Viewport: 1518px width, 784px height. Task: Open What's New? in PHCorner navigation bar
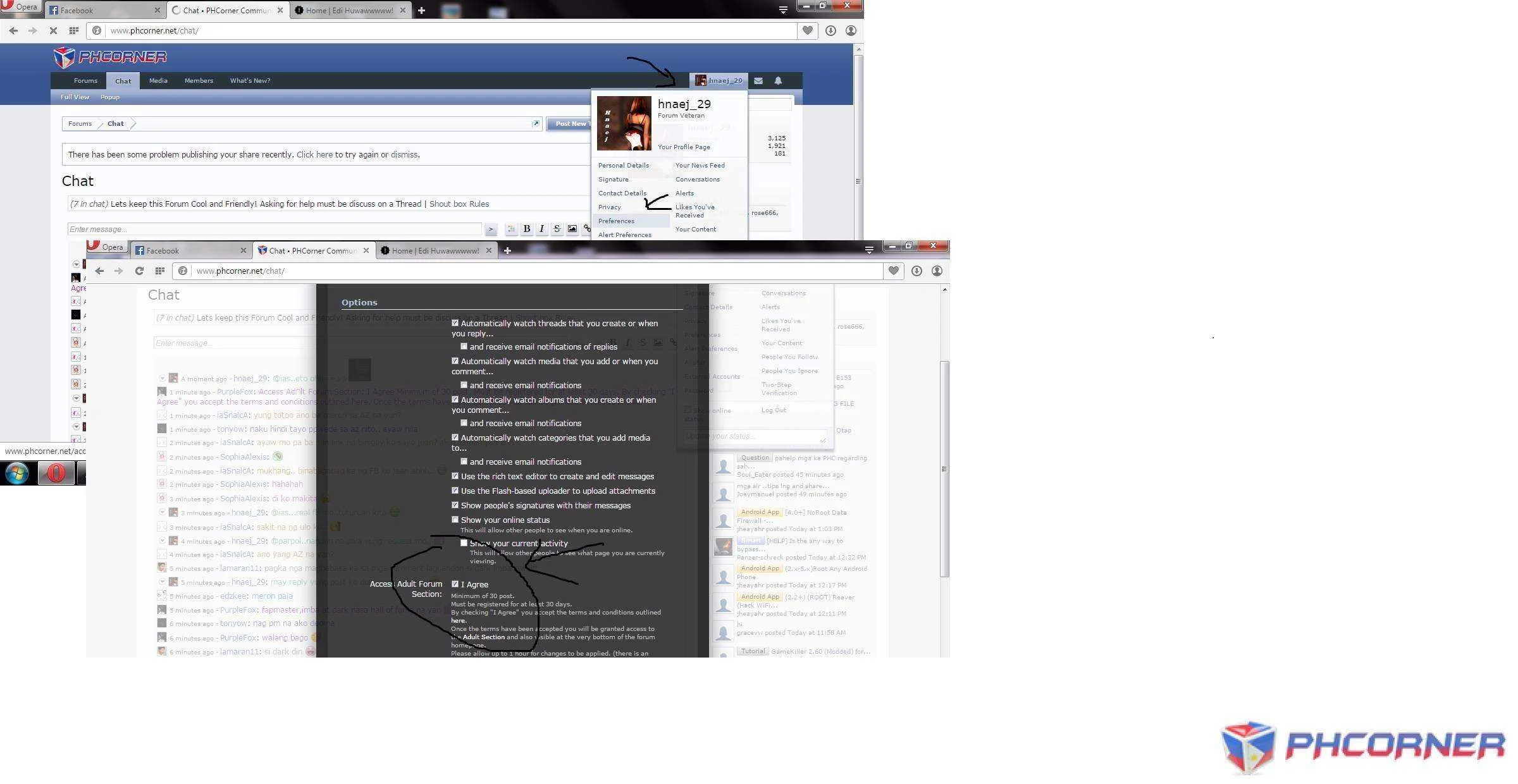pyautogui.click(x=250, y=80)
